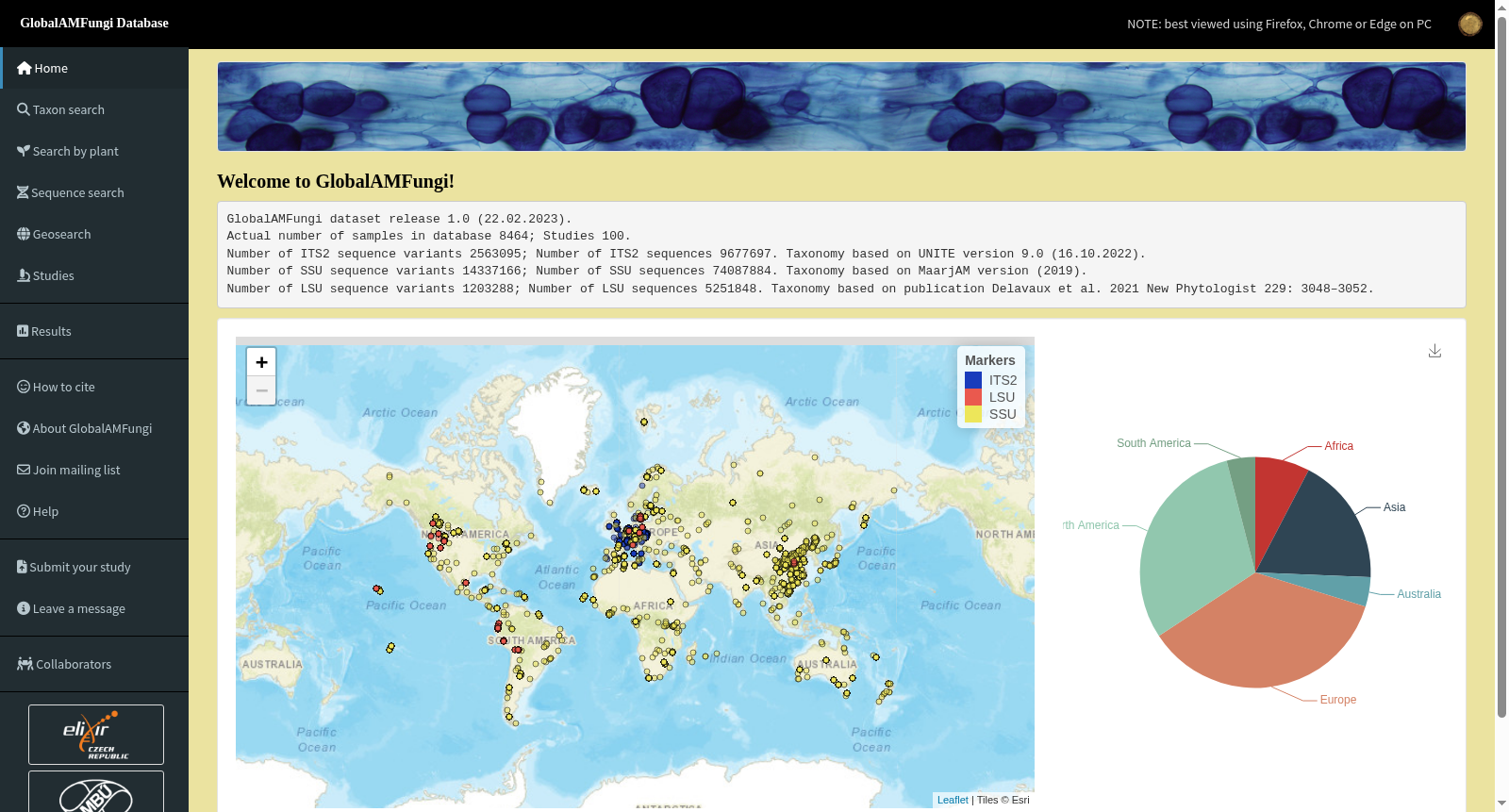Zoom out on the map

tap(261, 390)
